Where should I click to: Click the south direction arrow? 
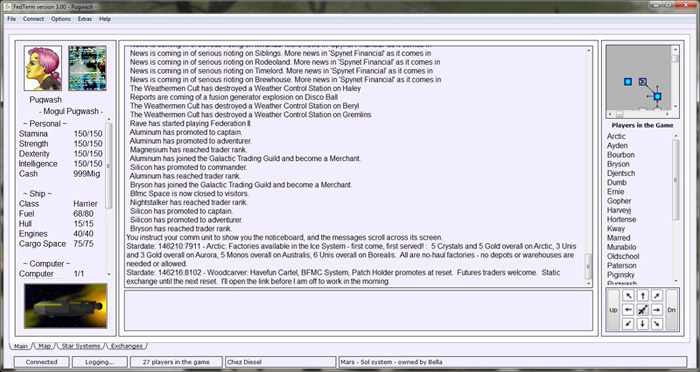642,324
